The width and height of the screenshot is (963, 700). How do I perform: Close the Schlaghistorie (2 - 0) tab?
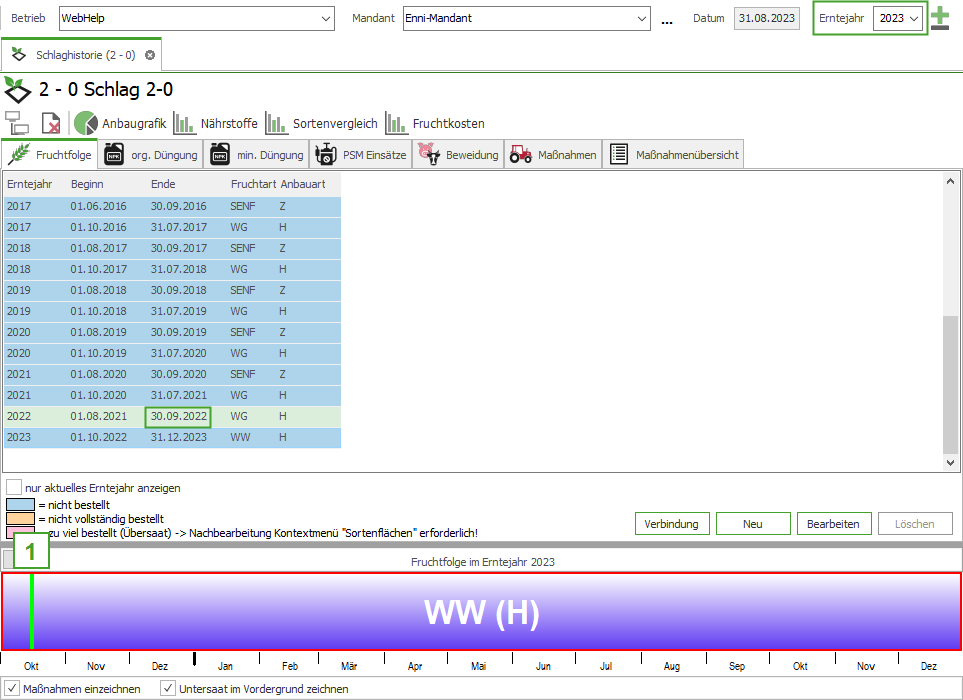(x=150, y=55)
